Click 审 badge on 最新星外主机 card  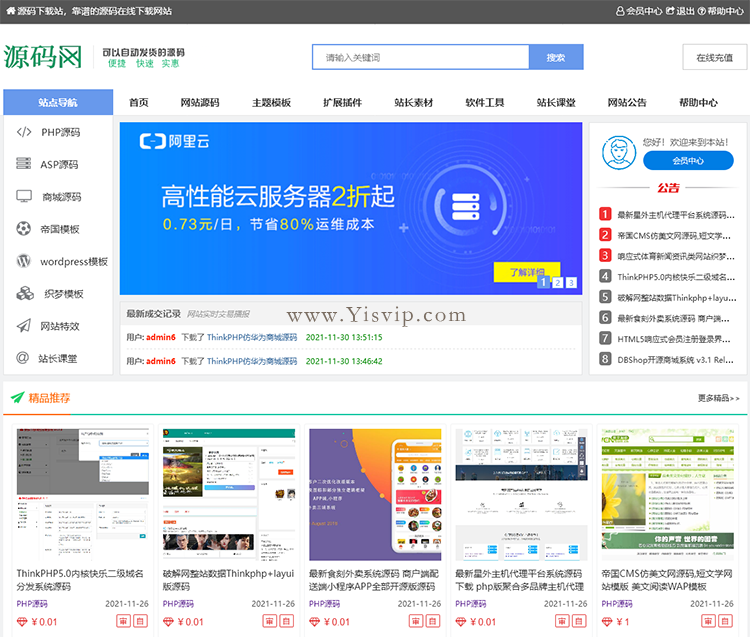pos(562,621)
